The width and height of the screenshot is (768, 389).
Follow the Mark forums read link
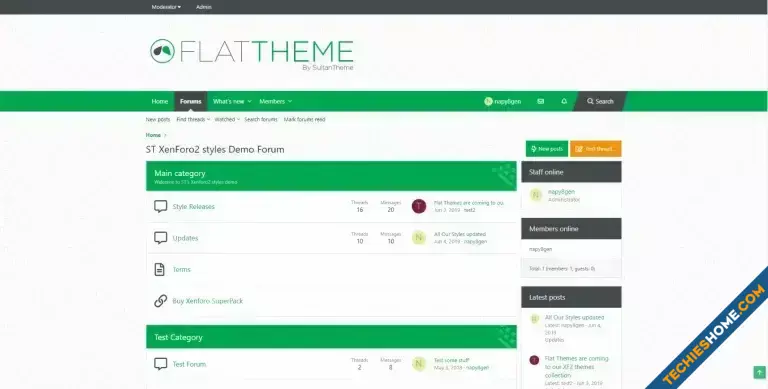[304, 120]
